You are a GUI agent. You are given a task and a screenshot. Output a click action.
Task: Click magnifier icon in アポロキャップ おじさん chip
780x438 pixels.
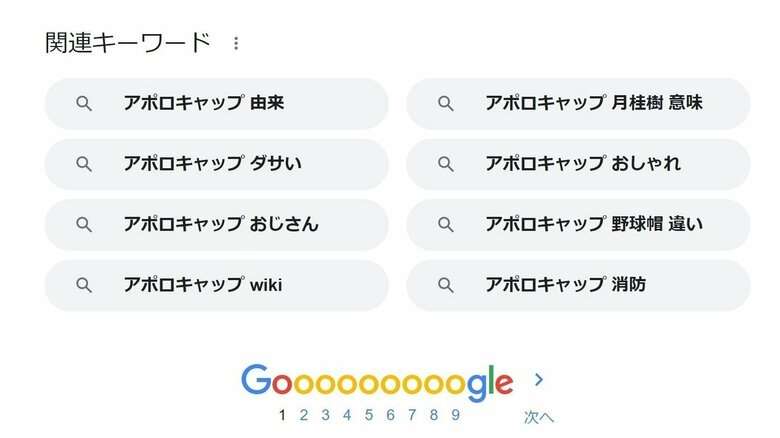pyautogui.click(x=84, y=224)
